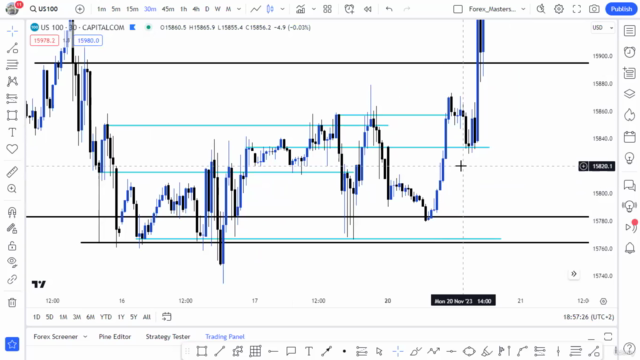Click the 18:57:26 (UTC+2) timezone
Screen dimensions: 640x360
click(x=588, y=317)
